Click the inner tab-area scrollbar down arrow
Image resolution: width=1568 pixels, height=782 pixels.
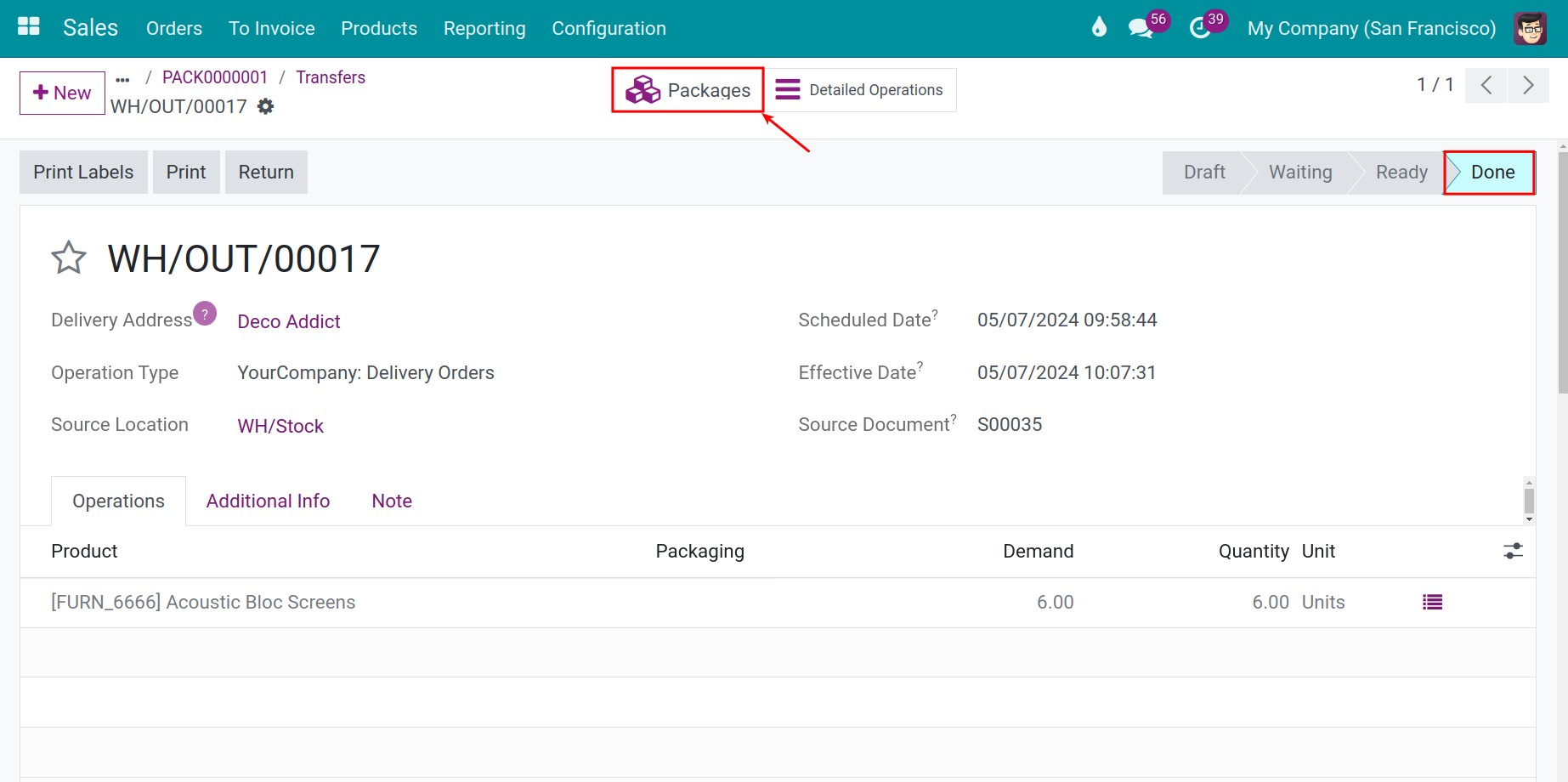pos(1529,519)
